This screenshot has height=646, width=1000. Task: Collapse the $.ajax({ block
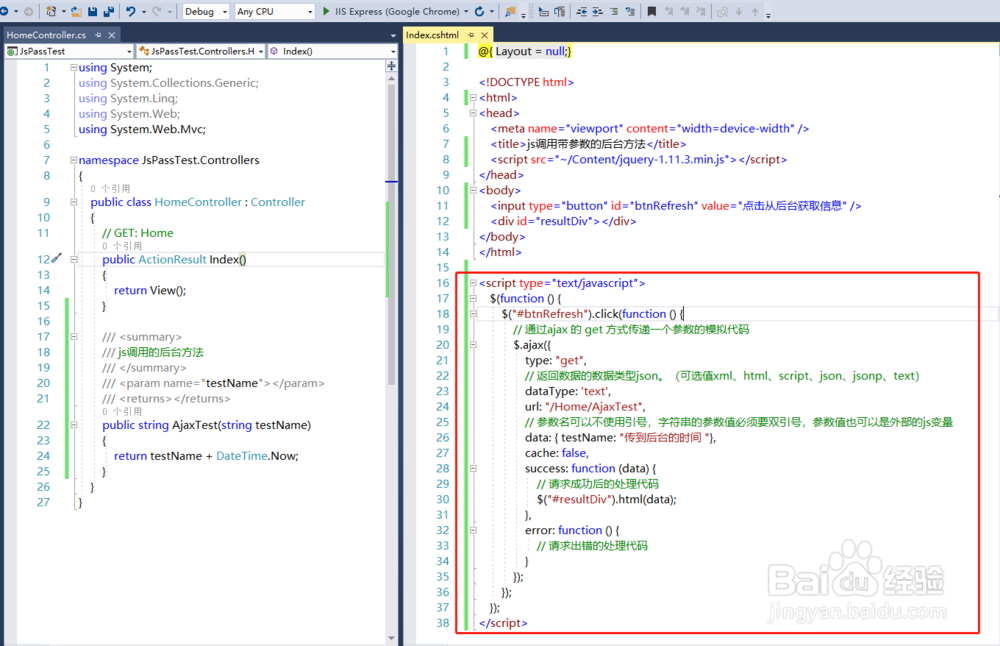click(x=473, y=344)
